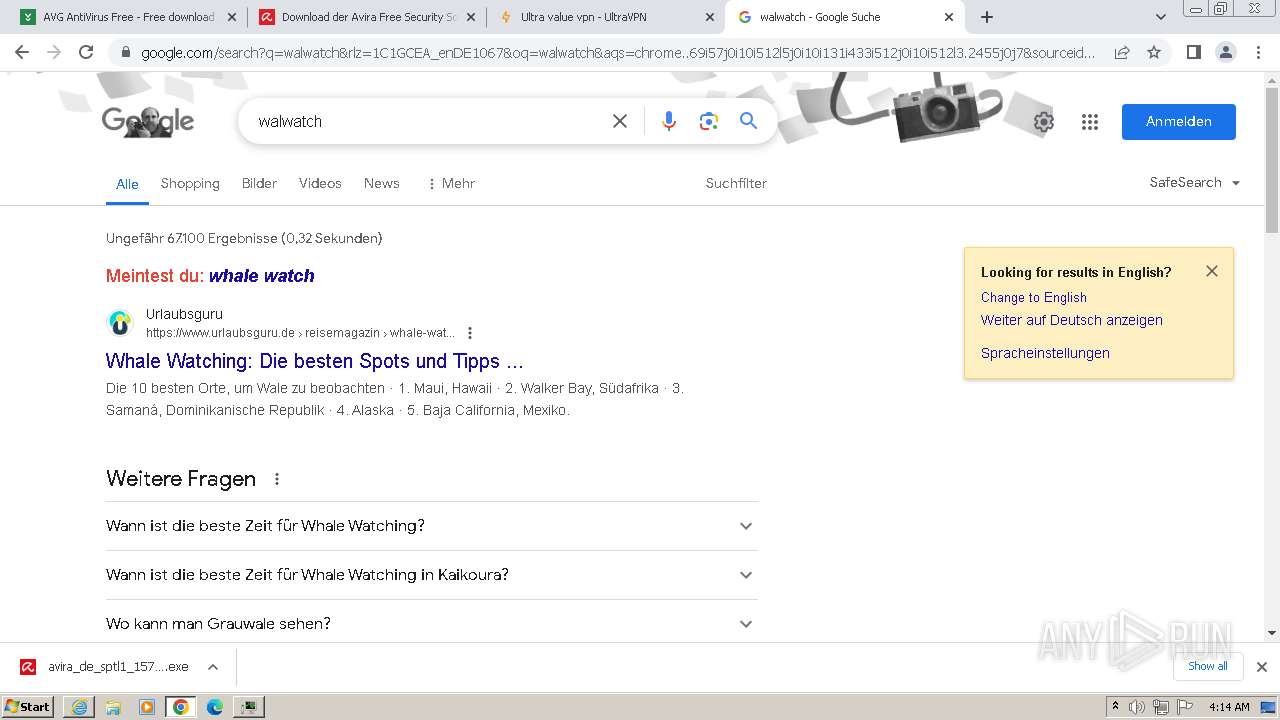Reload the page with the refresh icon
This screenshot has width=1280, height=720.
(86, 52)
